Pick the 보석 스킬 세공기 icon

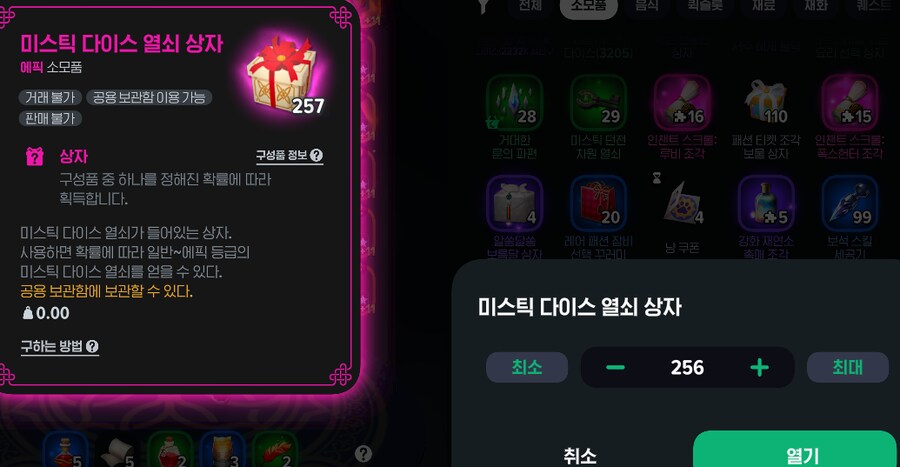pos(849,204)
